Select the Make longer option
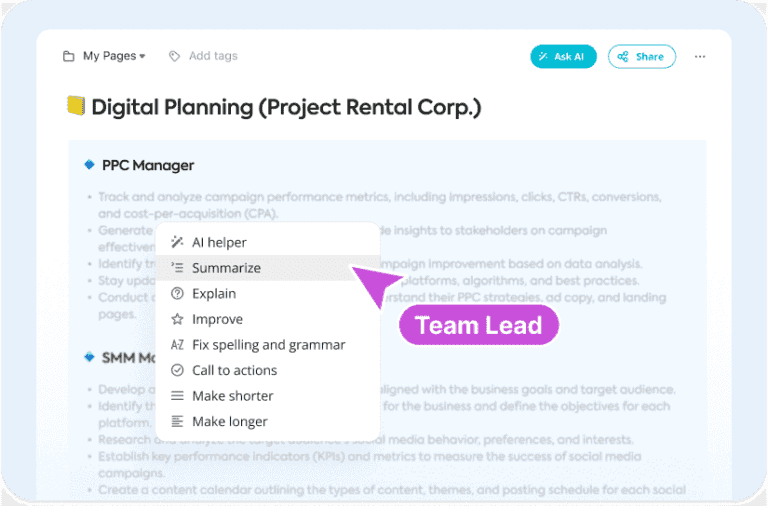 229,422
